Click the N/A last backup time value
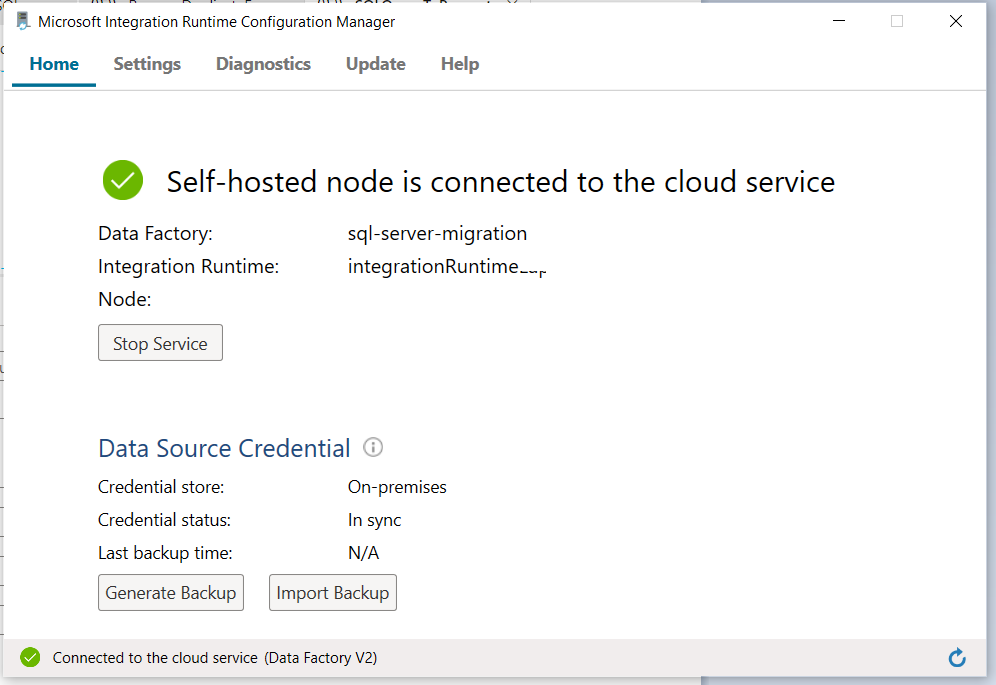The image size is (996, 685). pyautogui.click(x=363, y=553)
